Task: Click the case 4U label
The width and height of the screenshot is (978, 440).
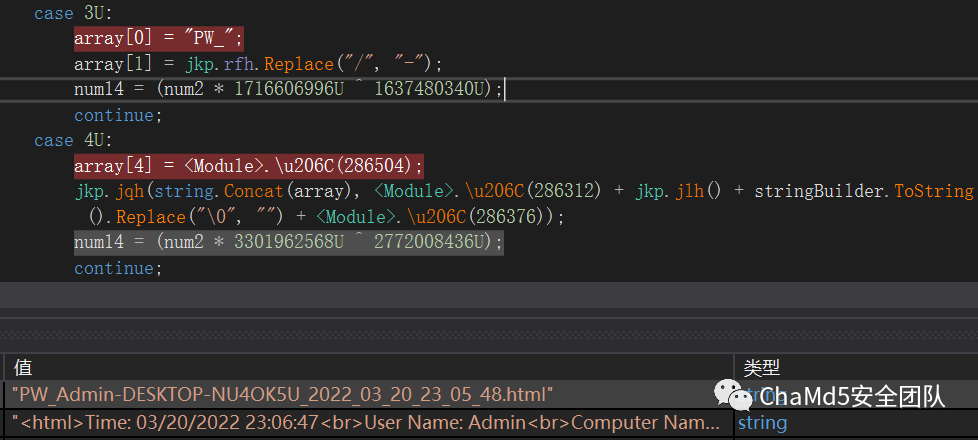Action: pos(73,141)
